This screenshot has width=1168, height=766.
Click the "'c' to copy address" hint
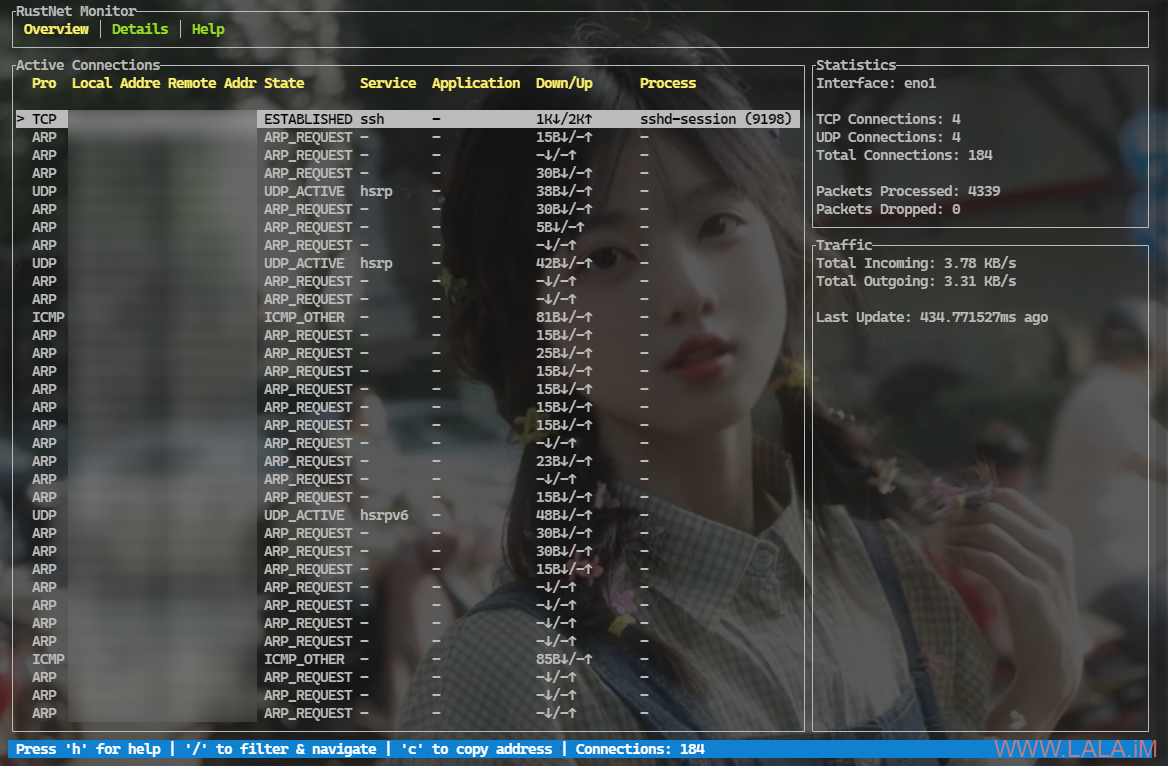coord(476,749)
